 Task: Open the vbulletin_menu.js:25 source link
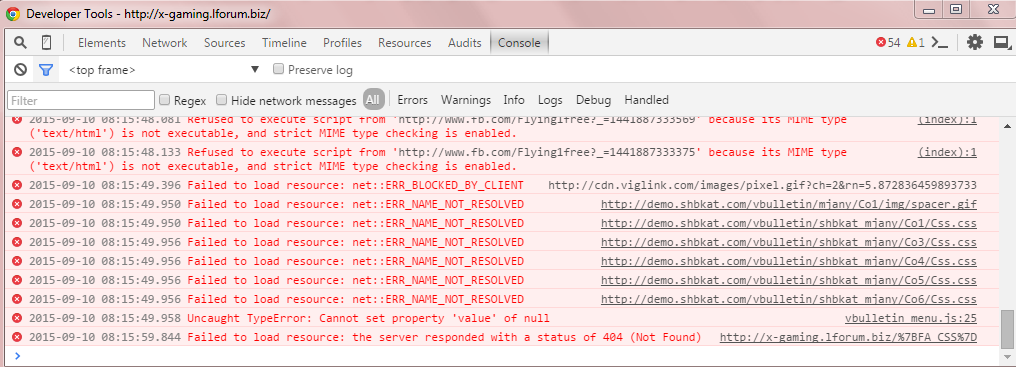pos(910,318)
